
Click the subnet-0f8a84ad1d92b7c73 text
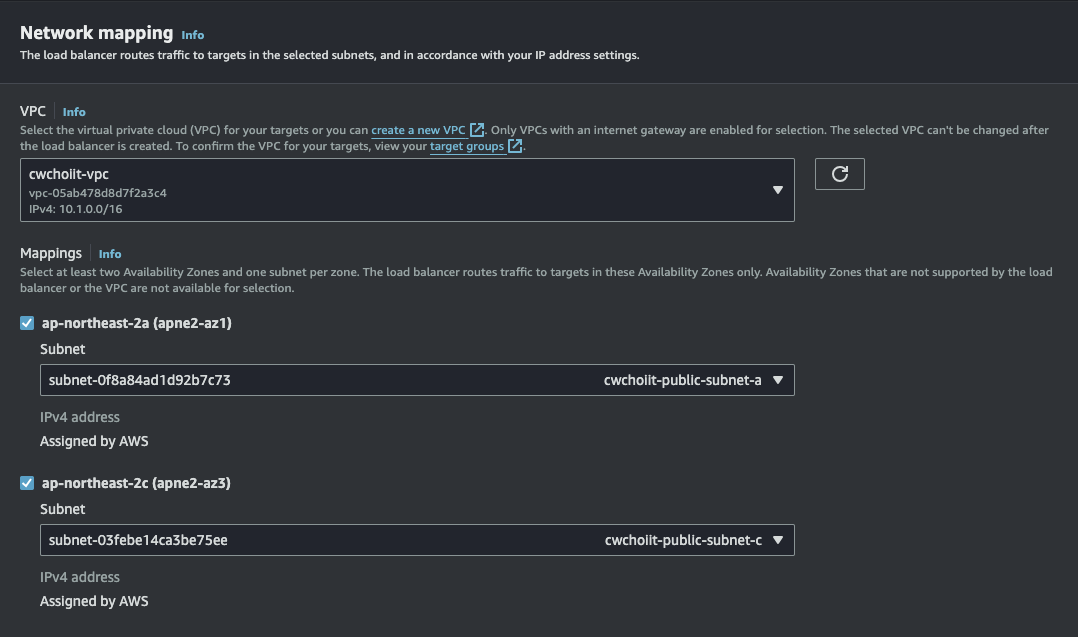[x=140, y=380]
